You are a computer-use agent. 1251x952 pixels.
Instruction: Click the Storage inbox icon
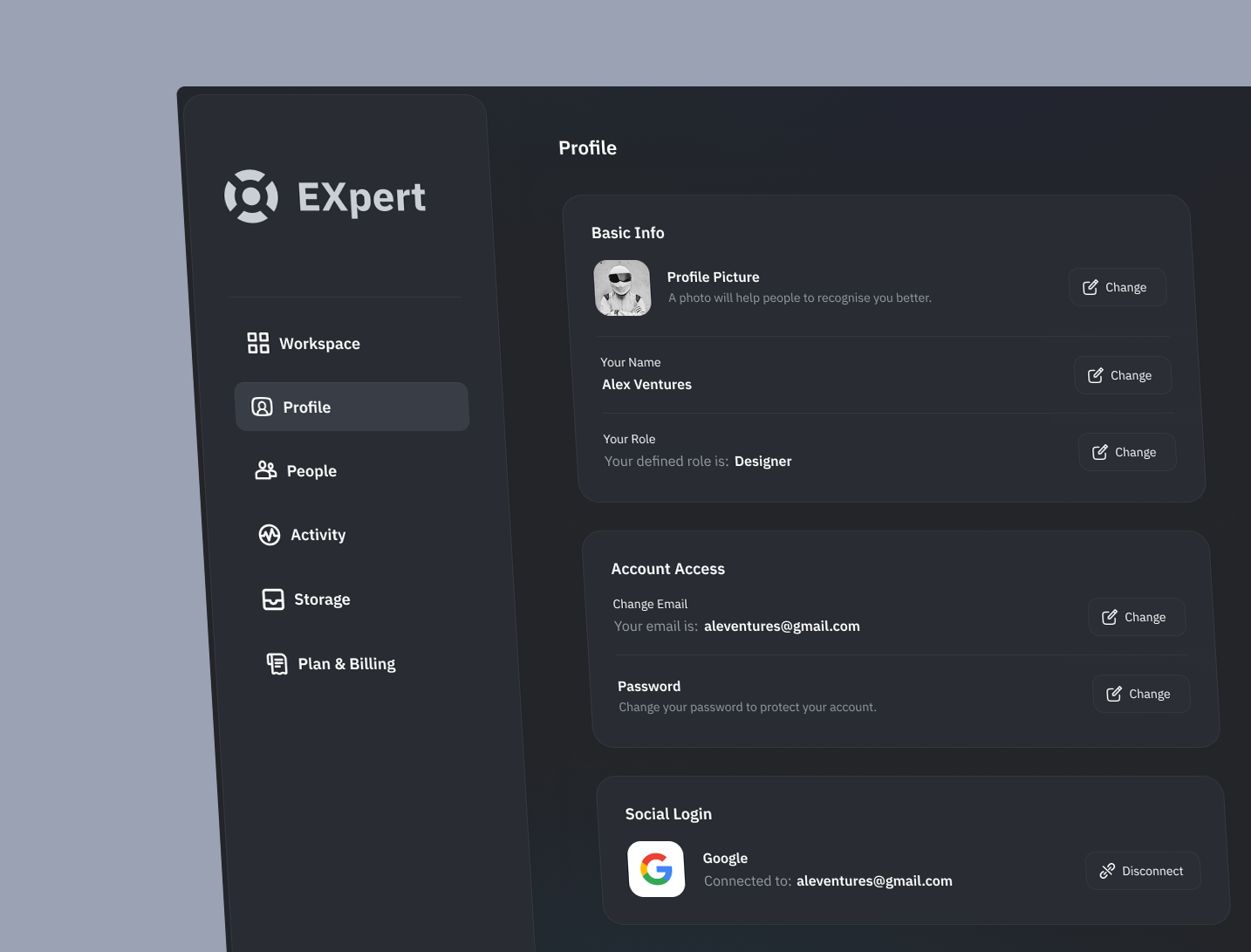coord(273,599)
